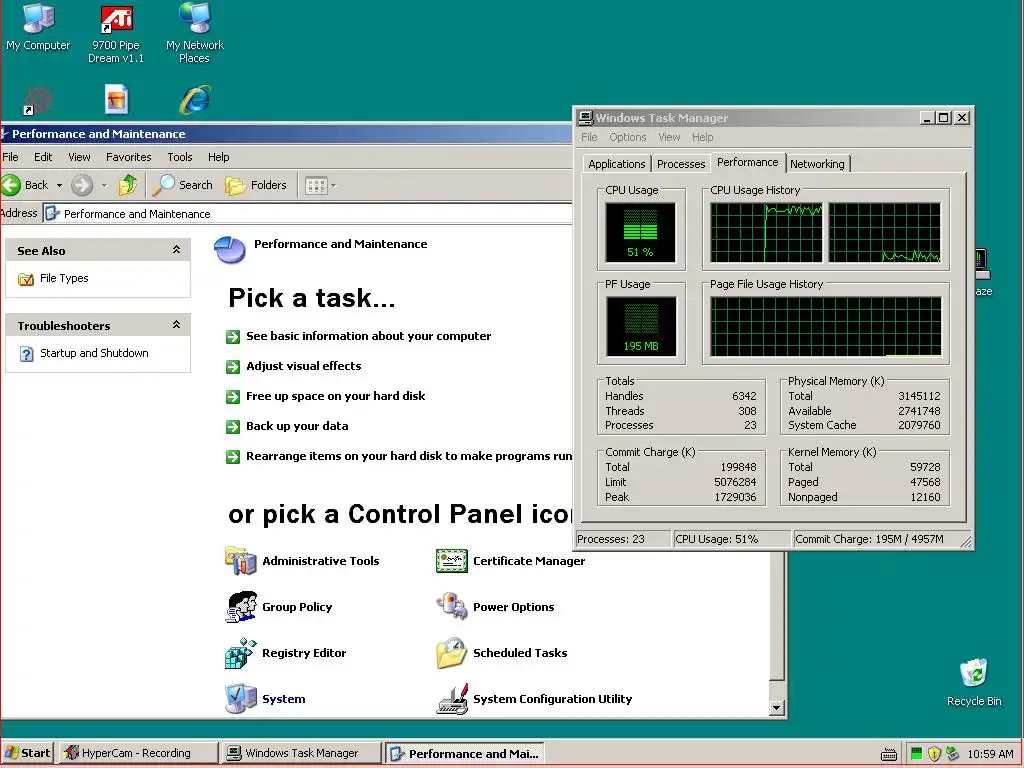
Task: Open the Recycle Bin
Action: click(x=974, y=682)
